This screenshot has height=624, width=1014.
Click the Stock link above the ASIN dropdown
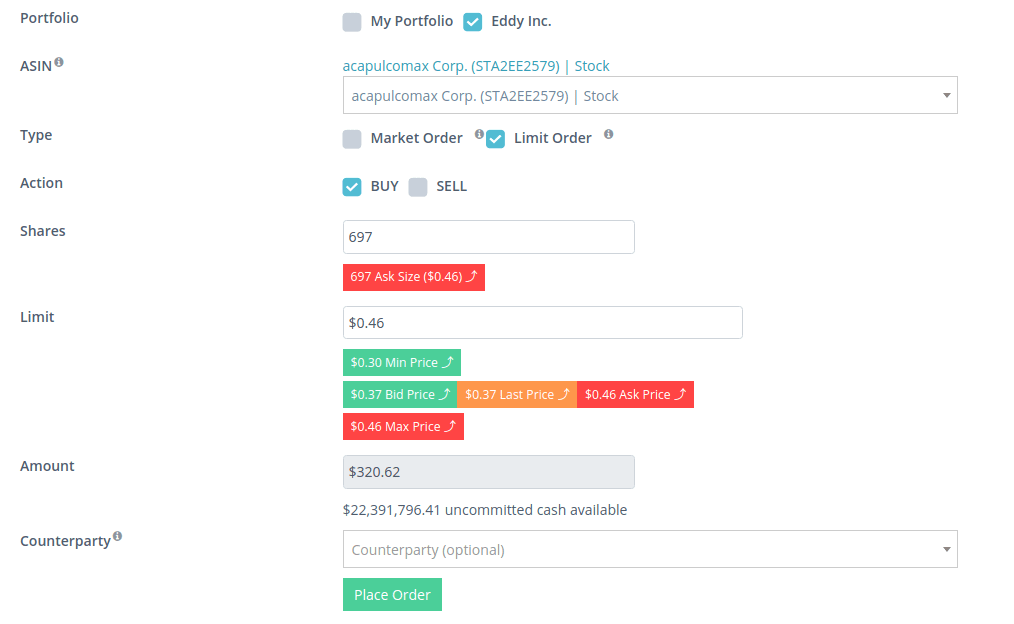[592, 65]
